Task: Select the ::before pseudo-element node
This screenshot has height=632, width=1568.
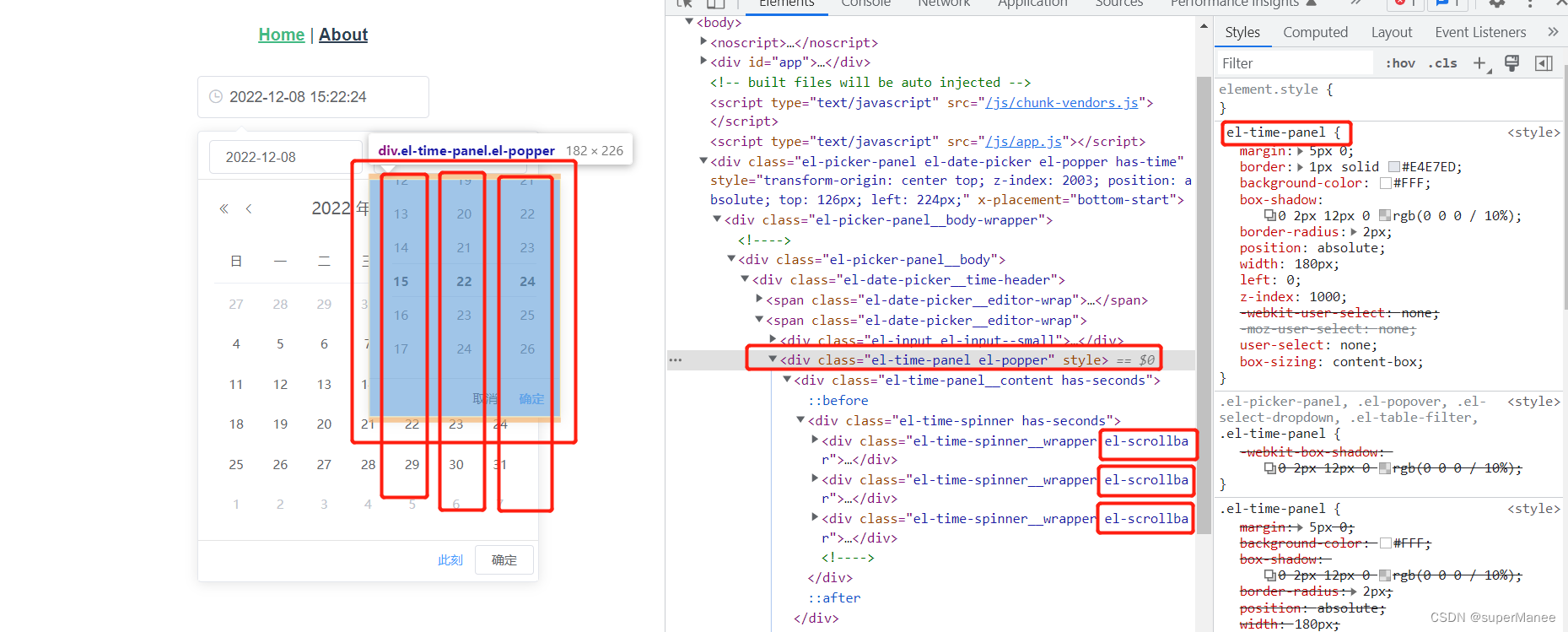Action: (838, 401)
